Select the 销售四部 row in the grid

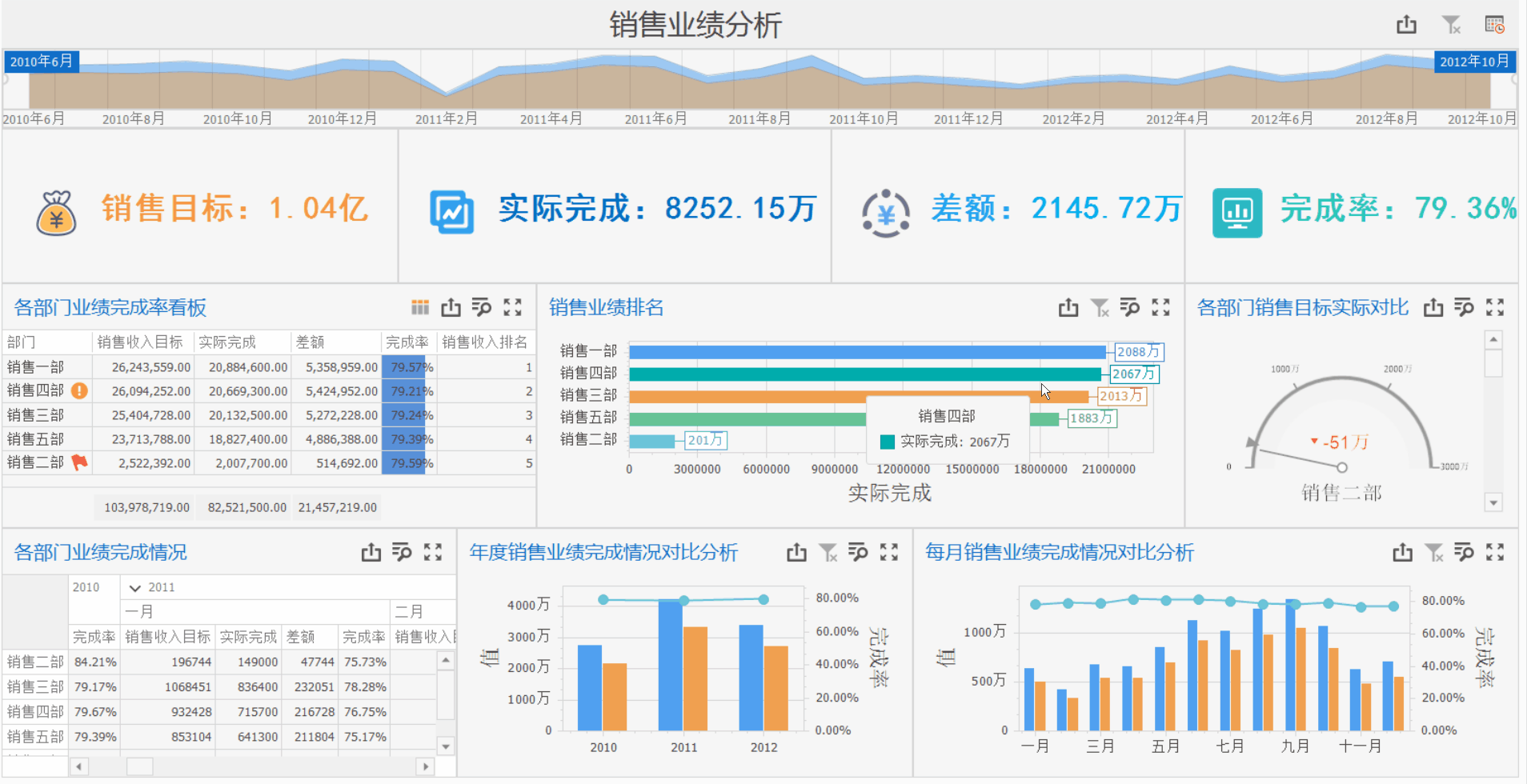36,390
